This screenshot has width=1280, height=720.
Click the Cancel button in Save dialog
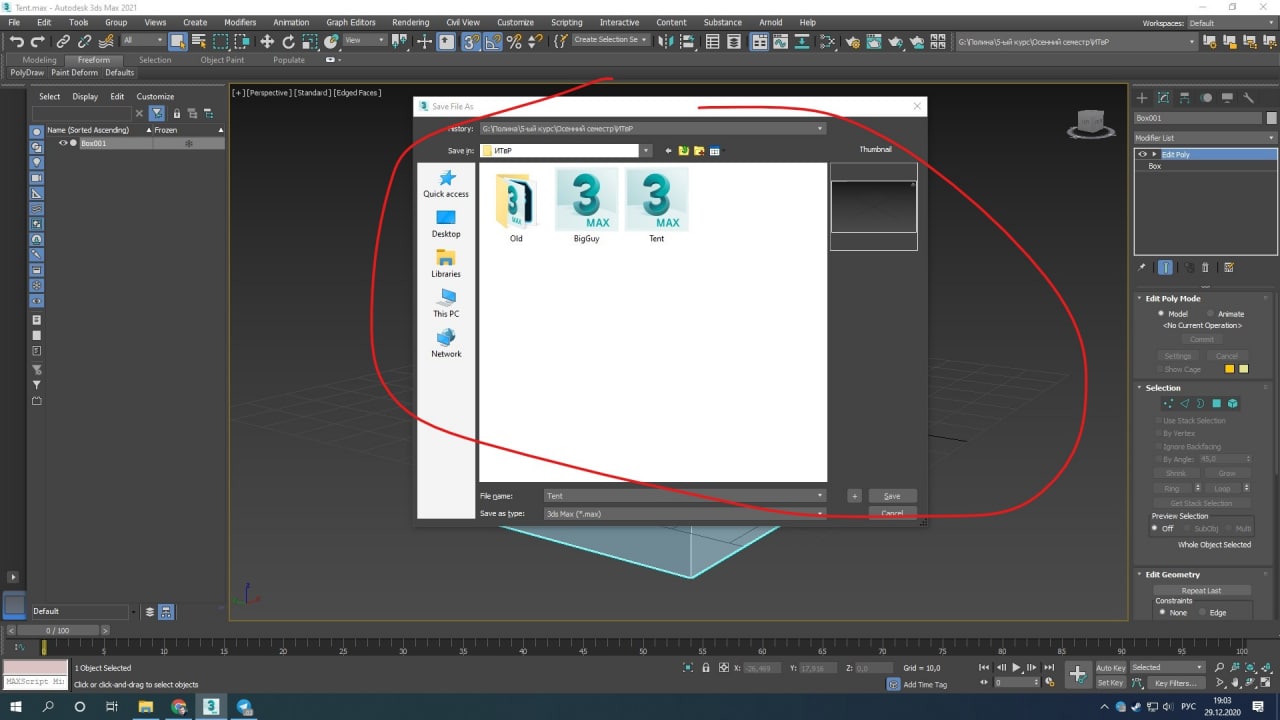(892, 513)
